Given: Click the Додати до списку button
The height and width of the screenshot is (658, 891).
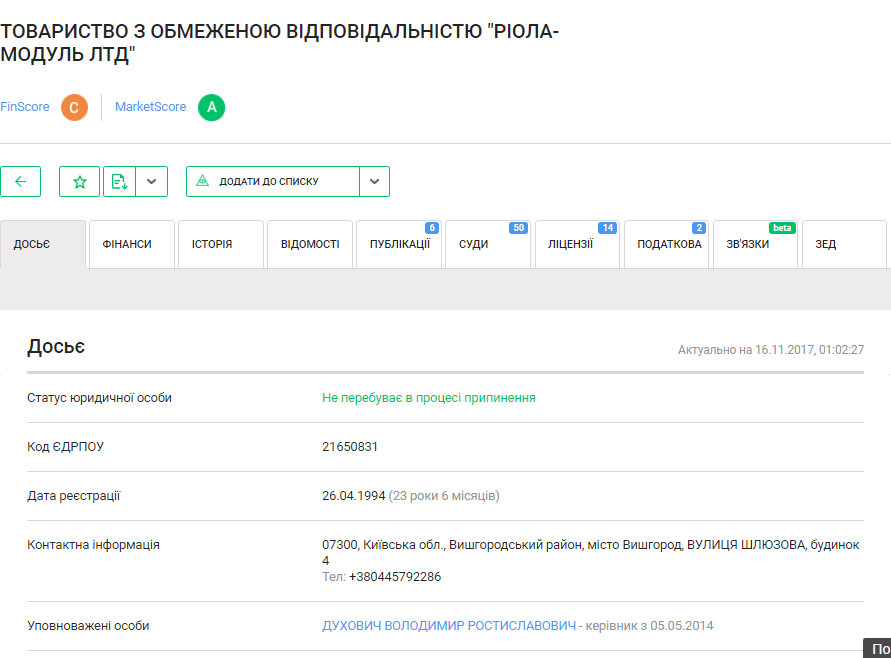Looking at the screenshot, I should pos(272,181).
